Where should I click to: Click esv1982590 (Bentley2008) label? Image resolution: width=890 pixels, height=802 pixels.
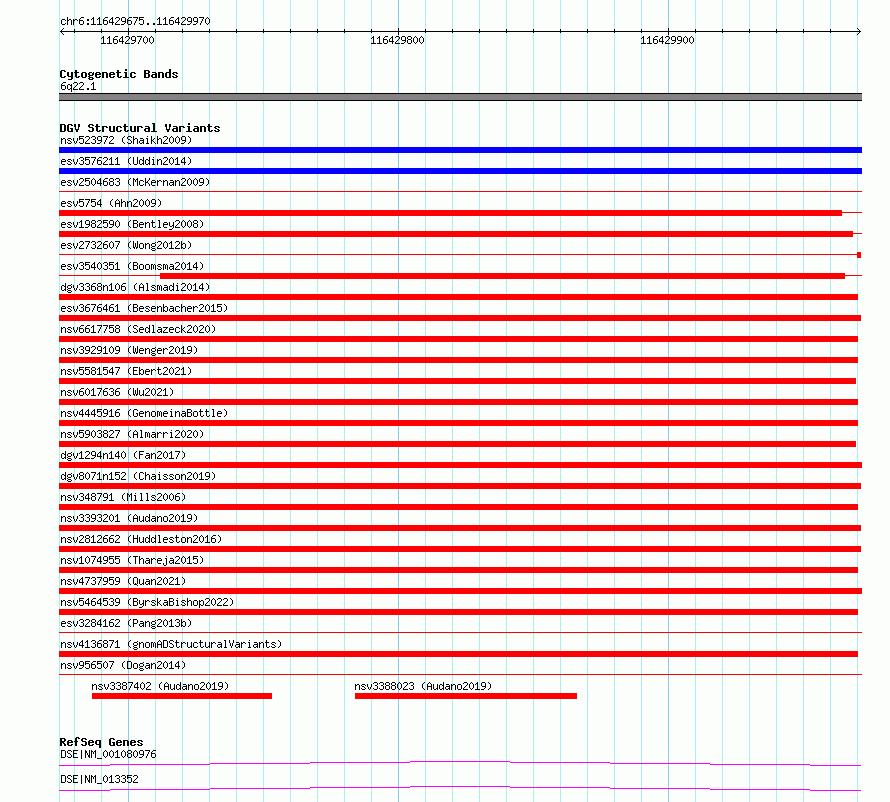point(132,224)
